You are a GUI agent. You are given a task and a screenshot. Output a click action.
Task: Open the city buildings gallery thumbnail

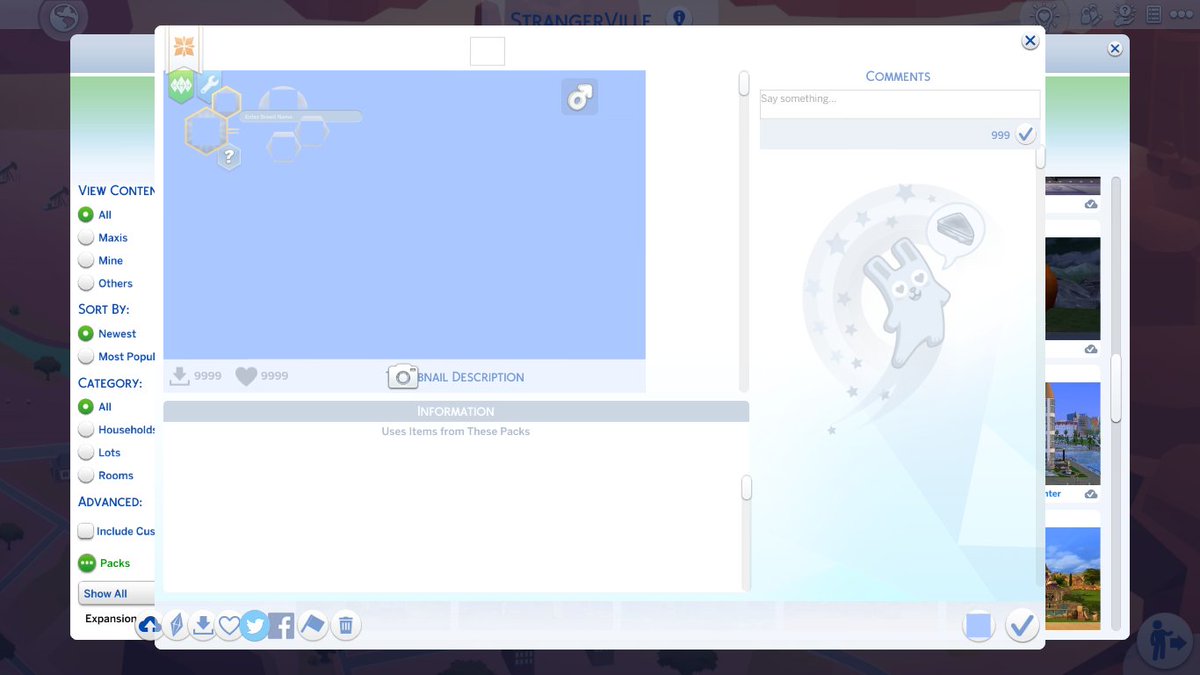pyautogui.click(x=1073, y=434)
